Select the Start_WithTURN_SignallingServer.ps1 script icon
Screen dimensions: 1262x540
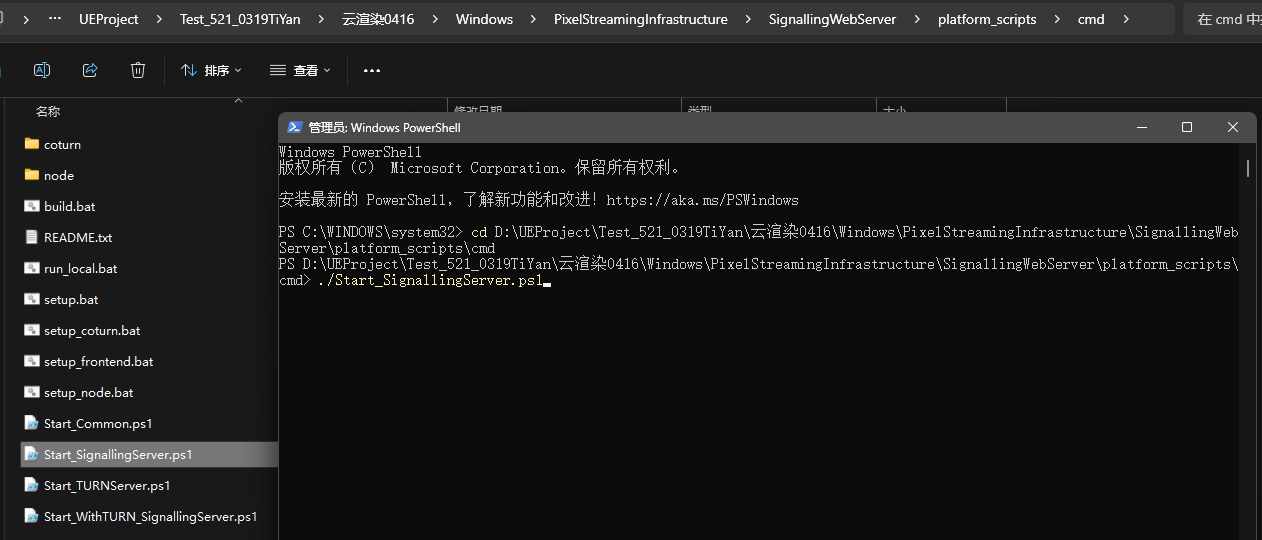point(31,516)
